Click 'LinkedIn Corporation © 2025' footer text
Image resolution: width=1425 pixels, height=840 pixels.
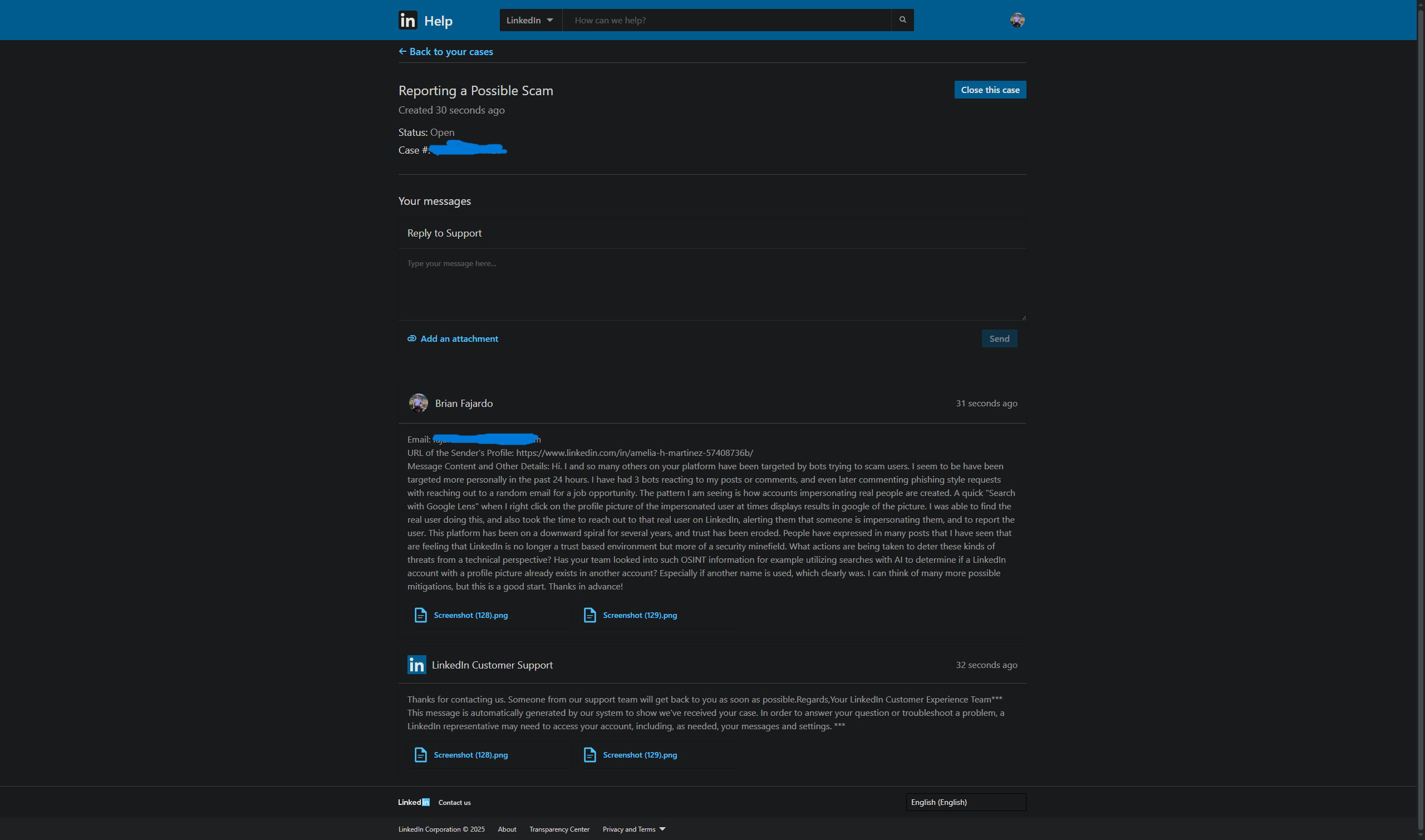click(x=441, y=829)
